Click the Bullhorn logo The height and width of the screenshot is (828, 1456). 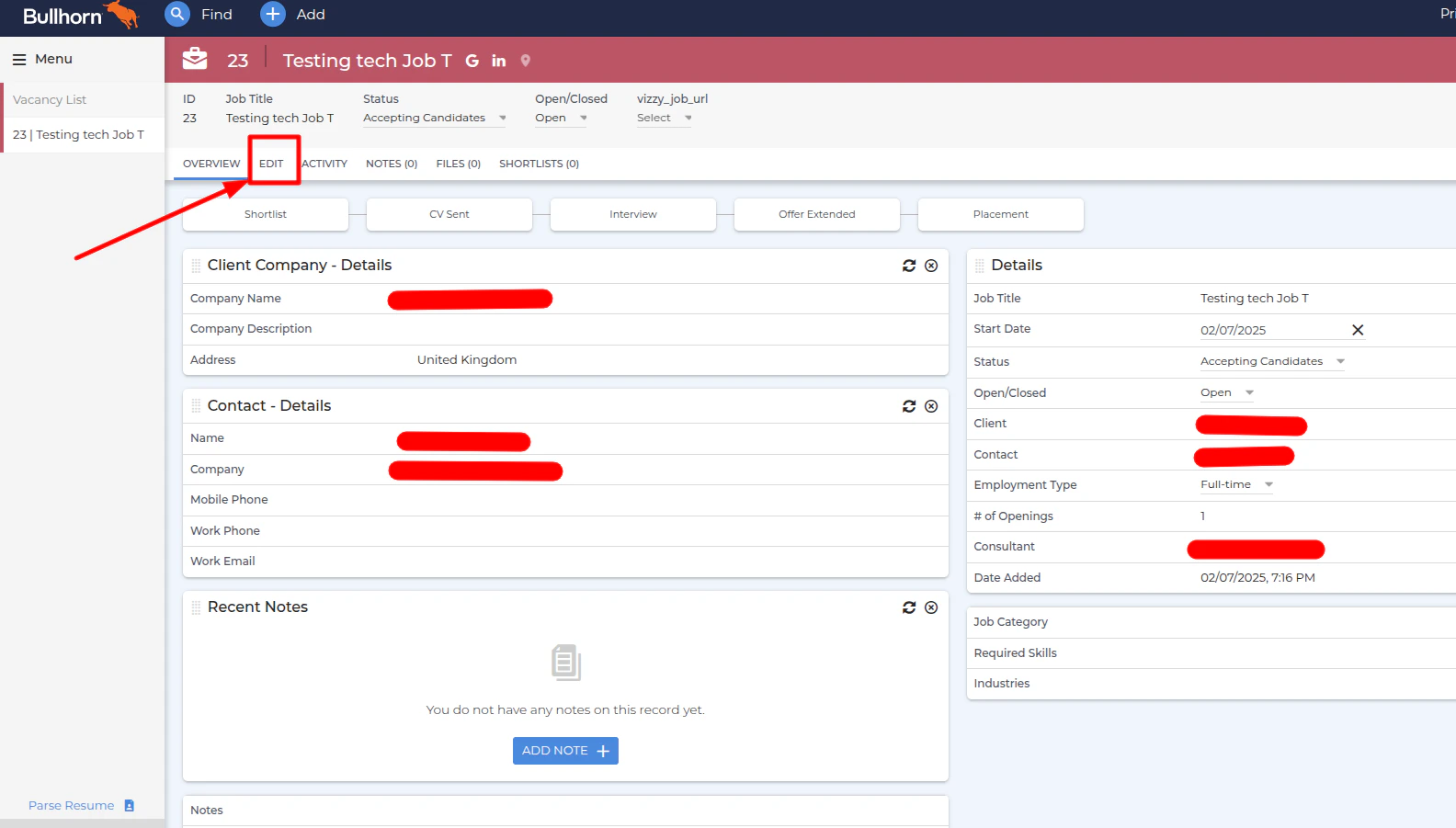[80, 16]
